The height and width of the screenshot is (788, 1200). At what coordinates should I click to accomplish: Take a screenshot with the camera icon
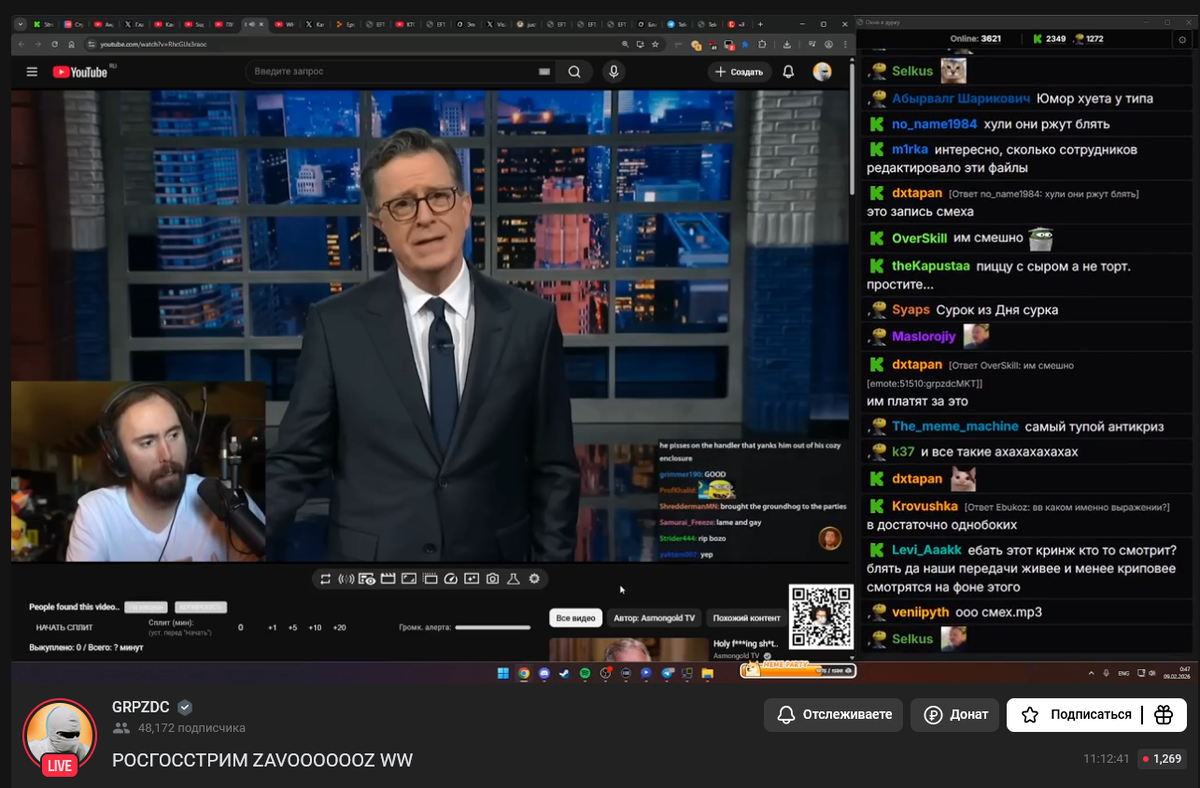pos(492,578)
